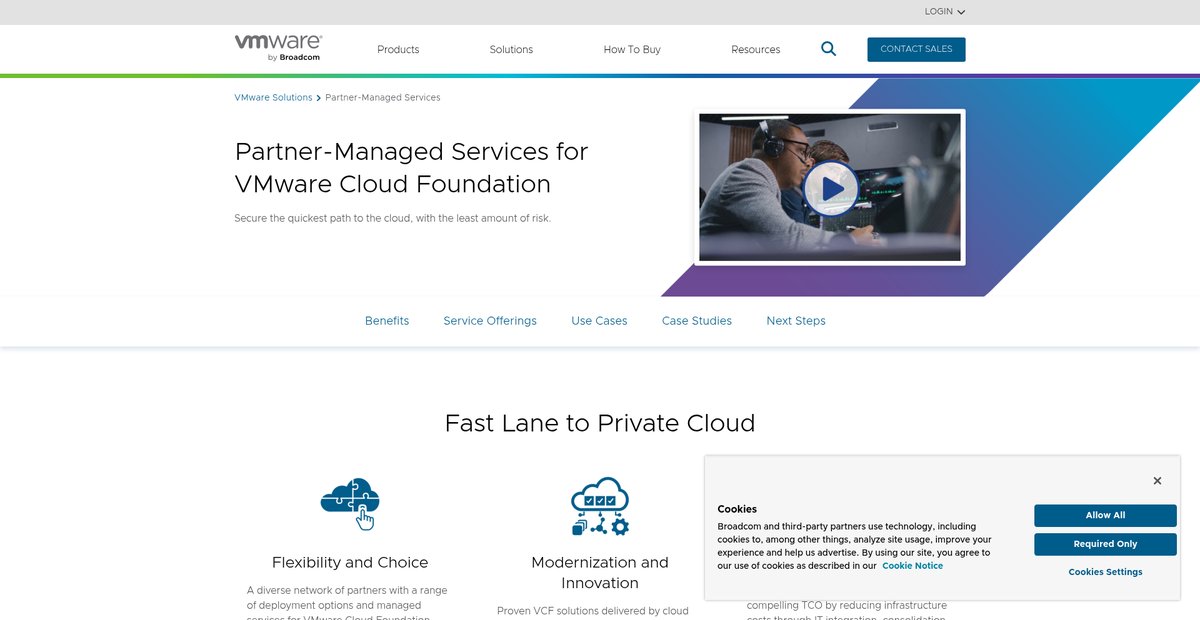Click the Fast Lane to Private Cloud heading

(600, 423)
